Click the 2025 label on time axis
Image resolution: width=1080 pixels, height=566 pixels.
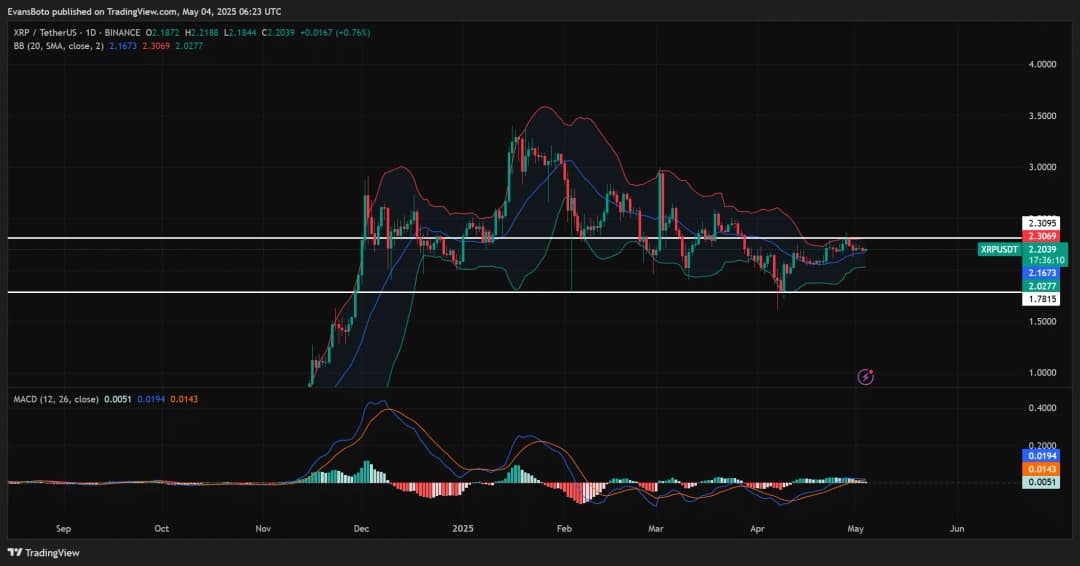coord(461,527)
